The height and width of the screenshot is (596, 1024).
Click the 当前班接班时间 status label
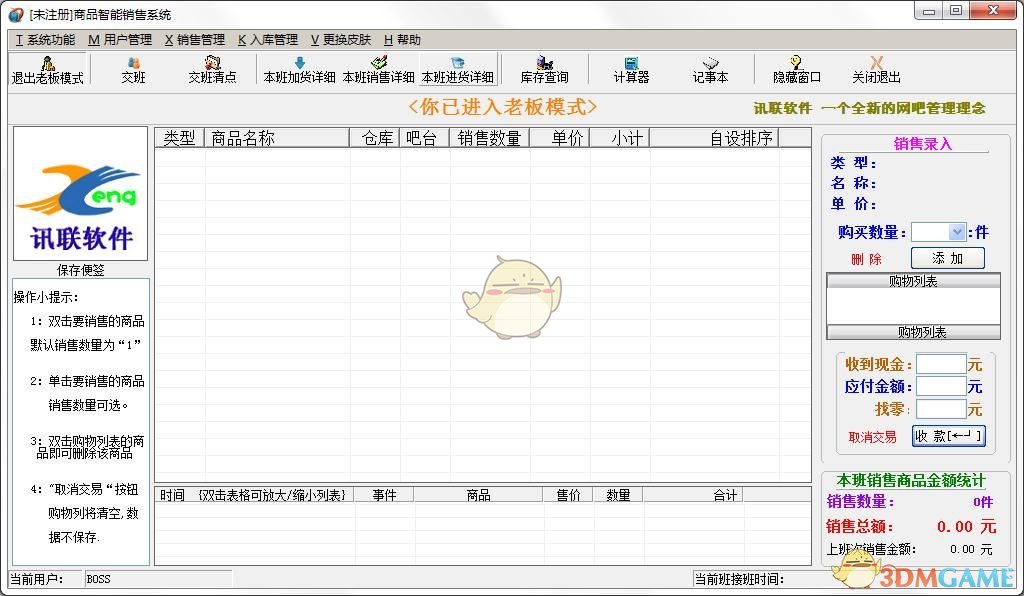pos(739,578)
